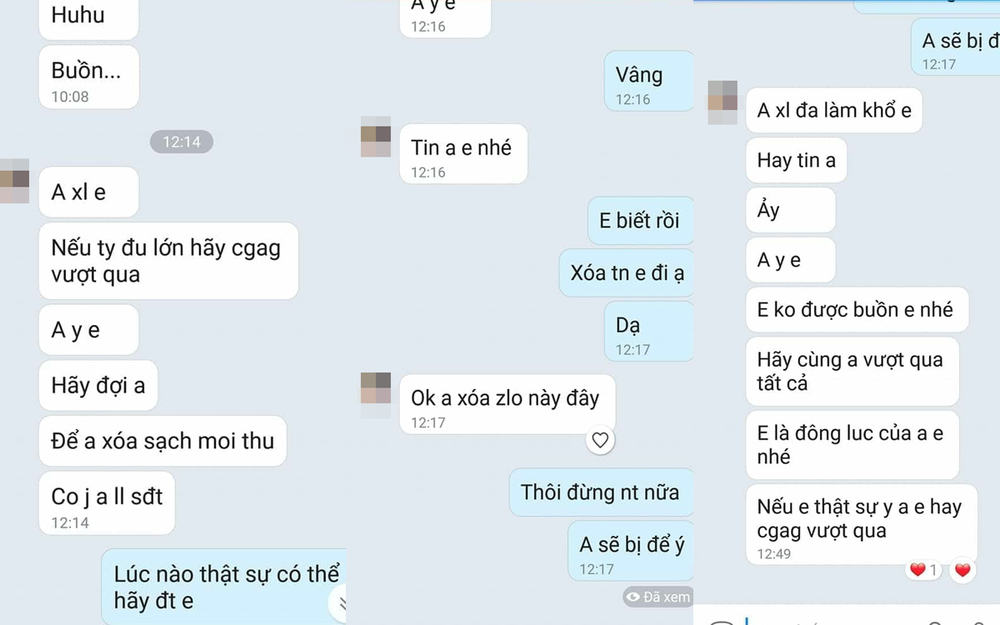The width and height of the screenshot is (1000, 625).
Task: Open the avatar beside 'Tin a e nhé'
Action: [x=376, y=136]
